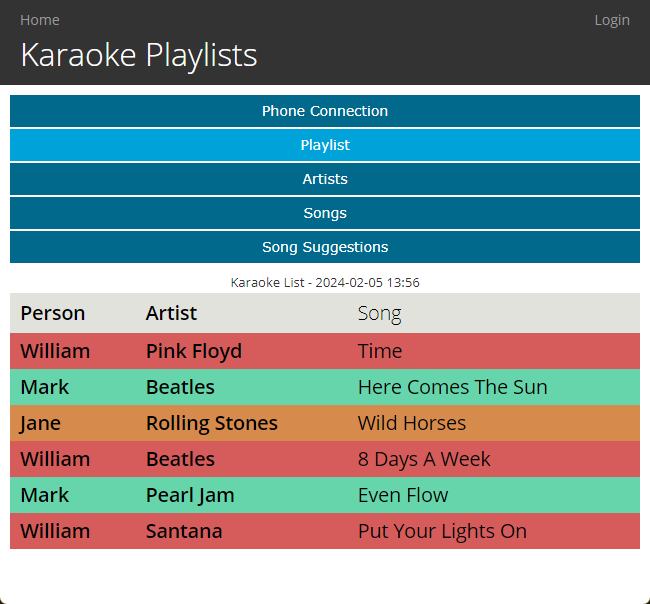650x604 pixels.
Task: Select the Pink Floyd Time row
Action: (325, 351)
